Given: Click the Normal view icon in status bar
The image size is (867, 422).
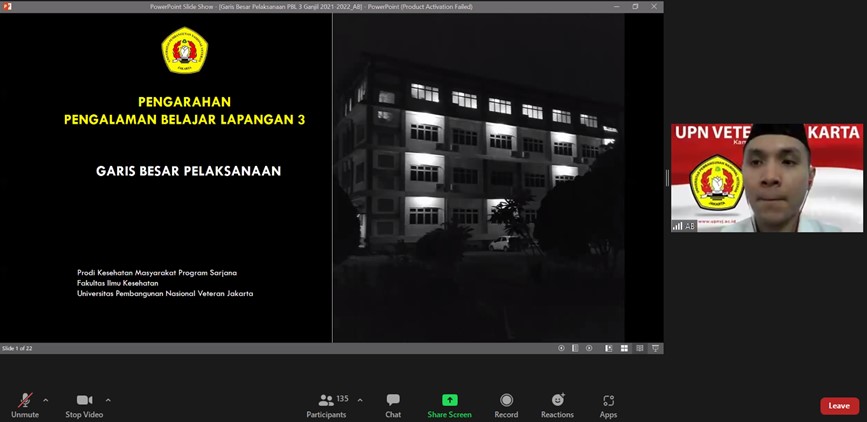Looking at the screenshot, I should coord(610,349).
